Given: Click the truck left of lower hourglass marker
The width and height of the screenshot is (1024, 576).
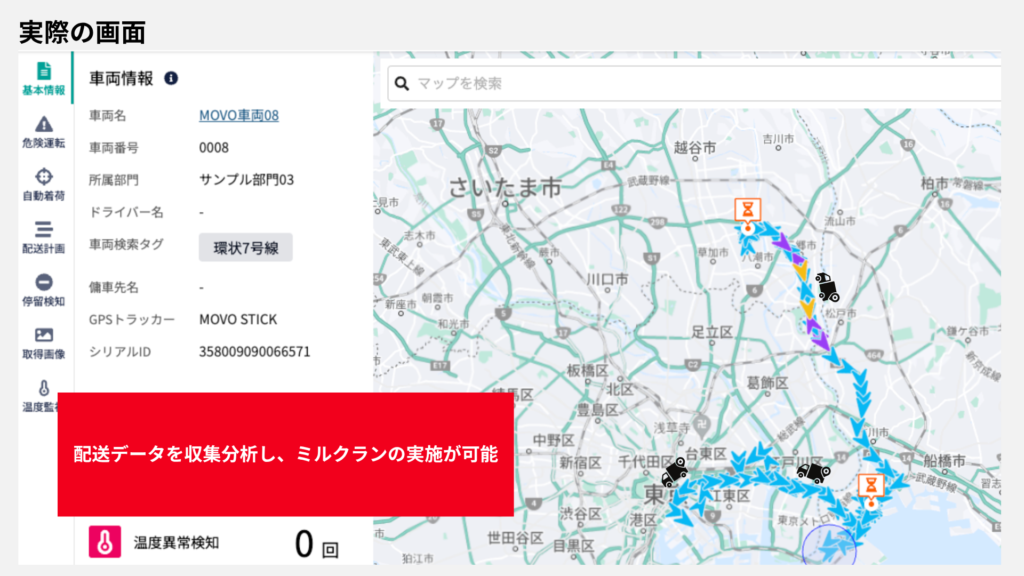Looking at the screenshot, I should [x=811, y=472].
